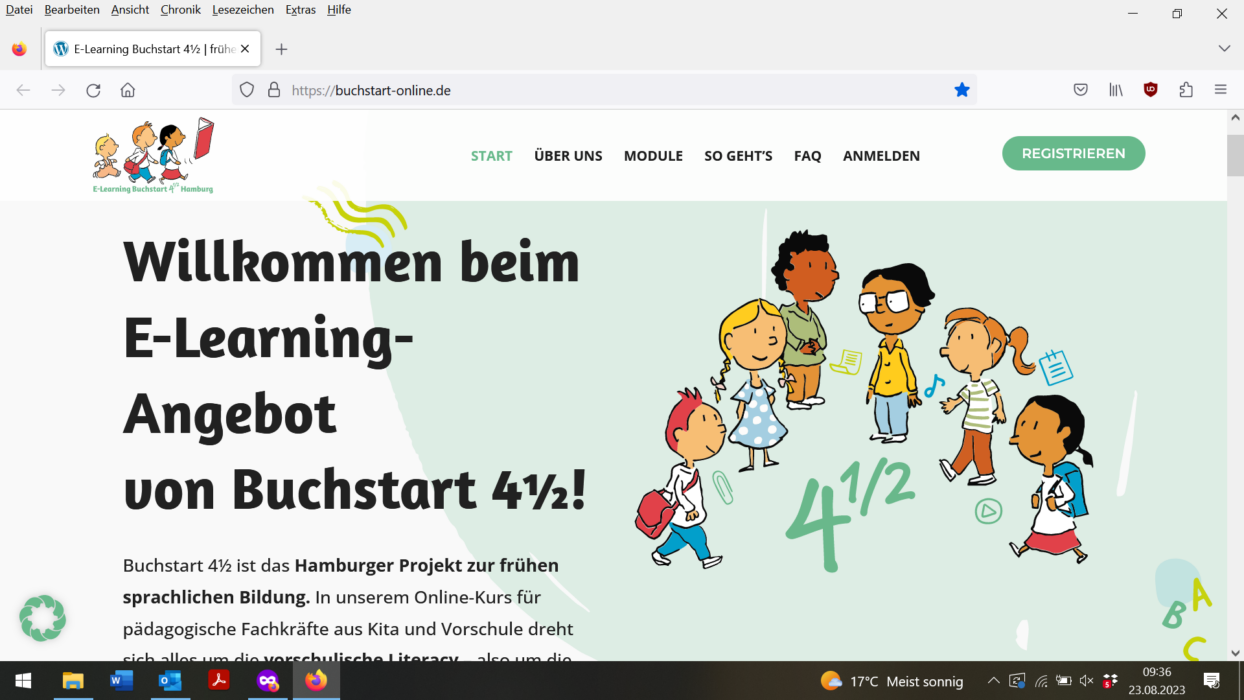Viewport: 1244px width, 700px height.
Task: Open the Firefox home page
Action: 128,90
